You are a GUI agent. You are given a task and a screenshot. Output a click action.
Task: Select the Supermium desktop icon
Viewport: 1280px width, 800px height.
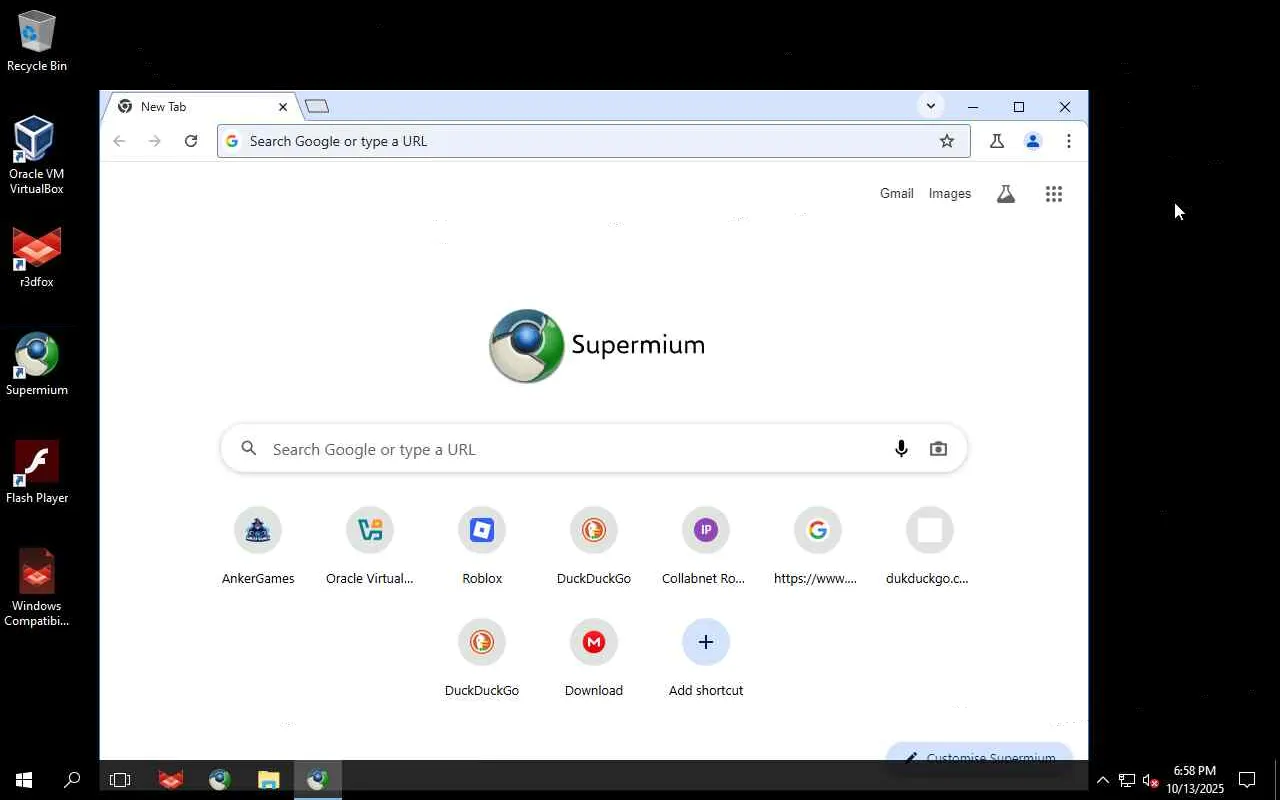[x=37, y=365]
